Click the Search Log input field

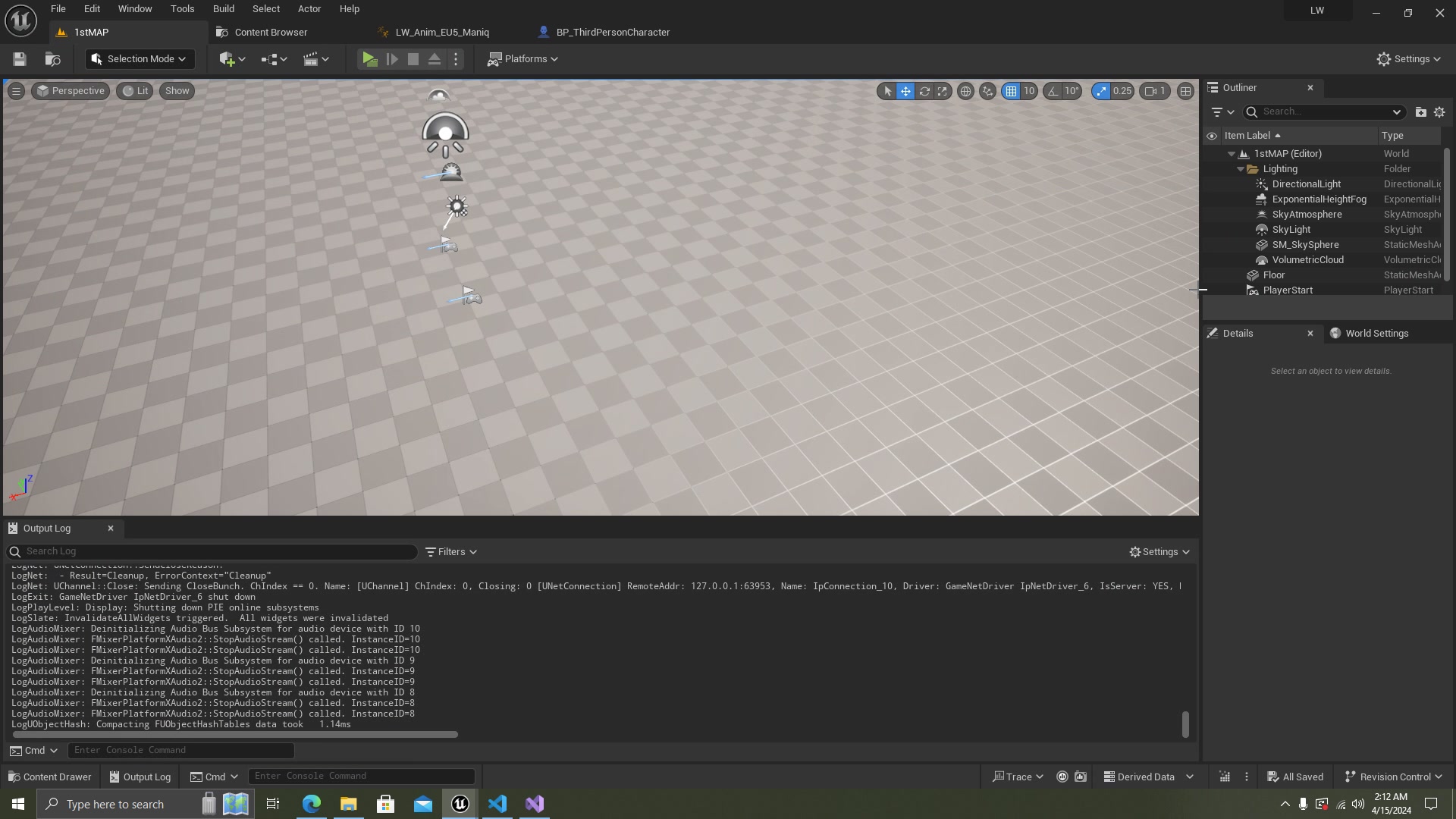212,552
